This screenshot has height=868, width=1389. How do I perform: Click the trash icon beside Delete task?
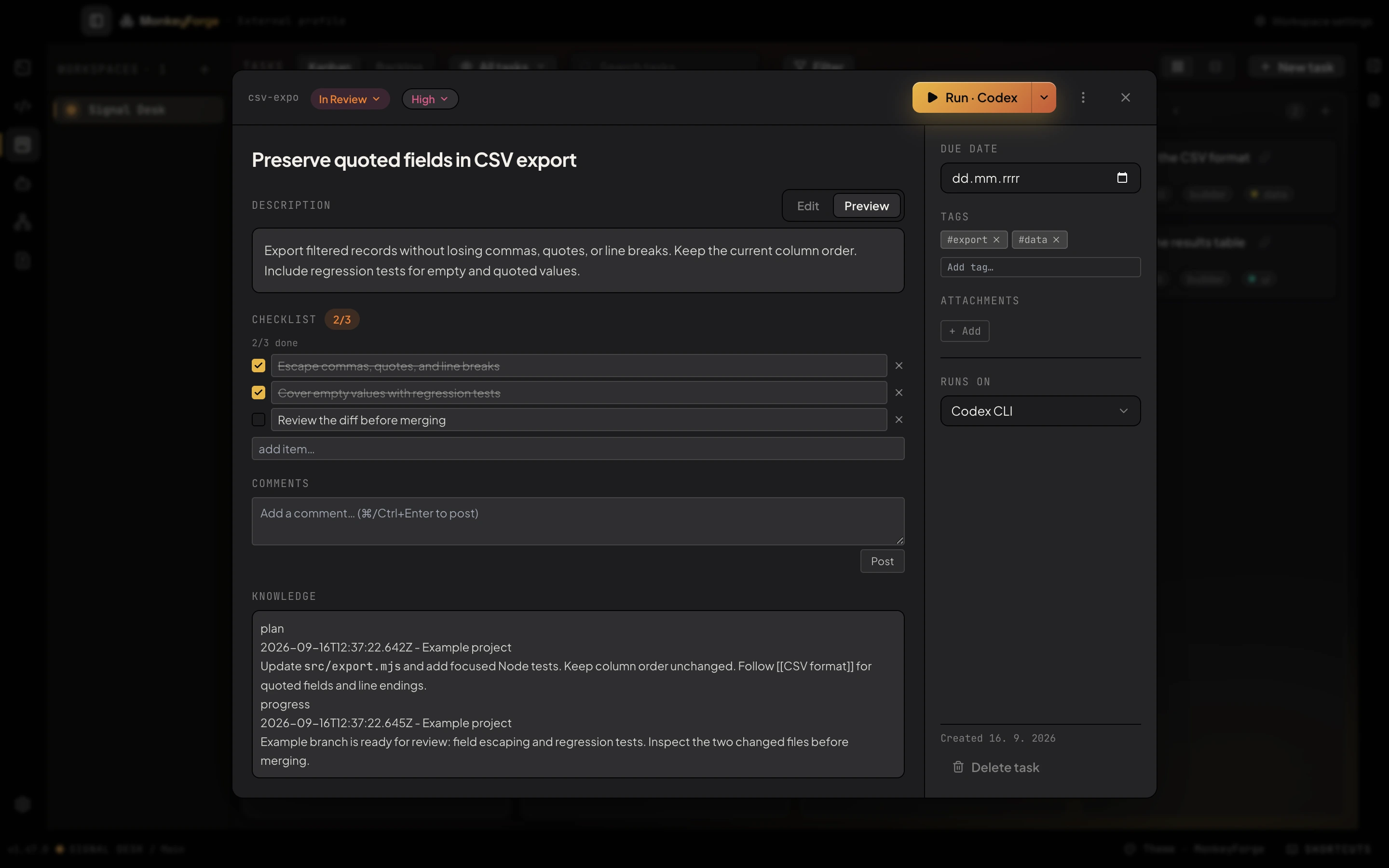click(958, 767)
